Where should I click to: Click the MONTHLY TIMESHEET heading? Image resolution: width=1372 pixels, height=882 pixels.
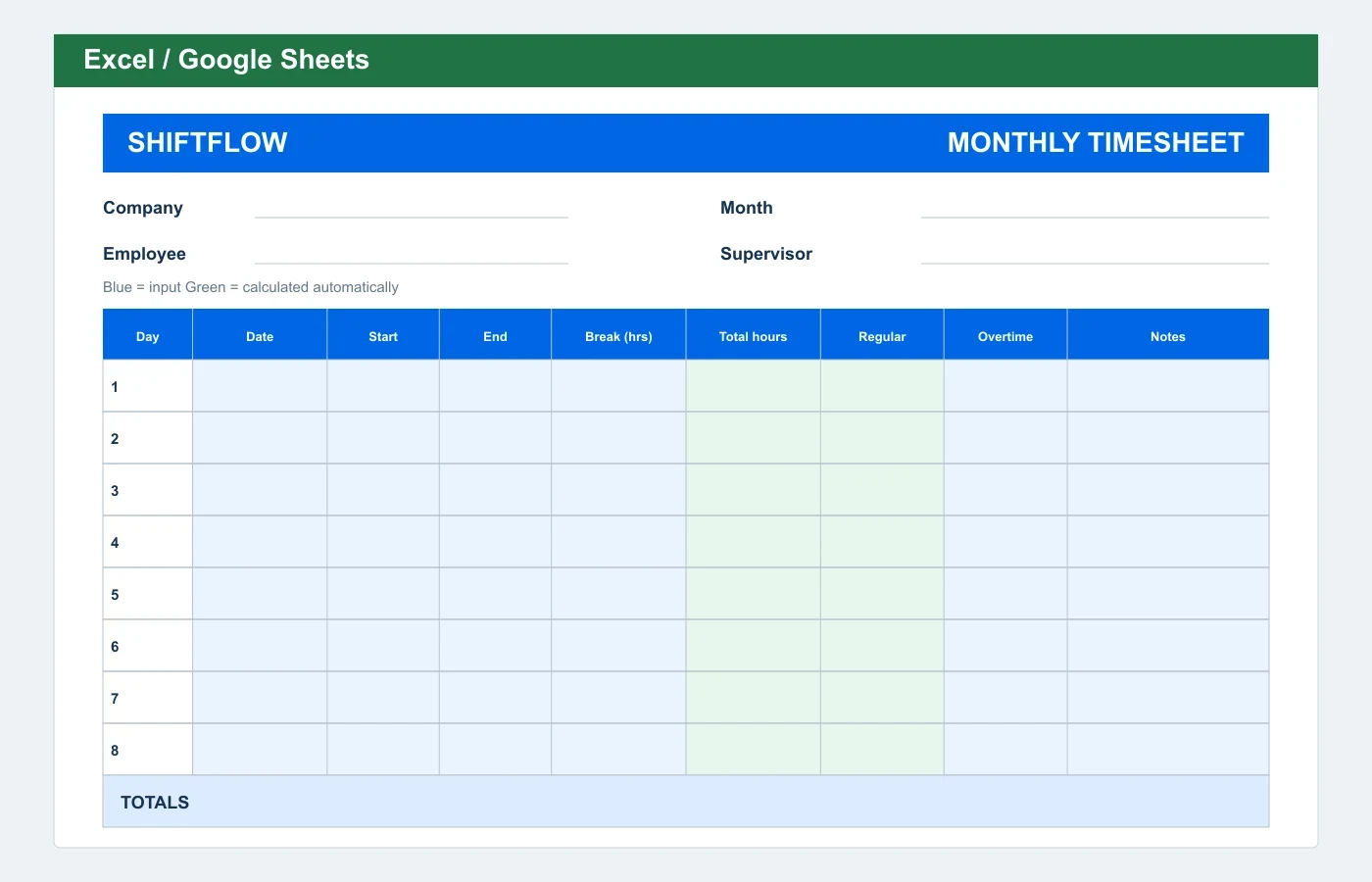pos(1096,143)
